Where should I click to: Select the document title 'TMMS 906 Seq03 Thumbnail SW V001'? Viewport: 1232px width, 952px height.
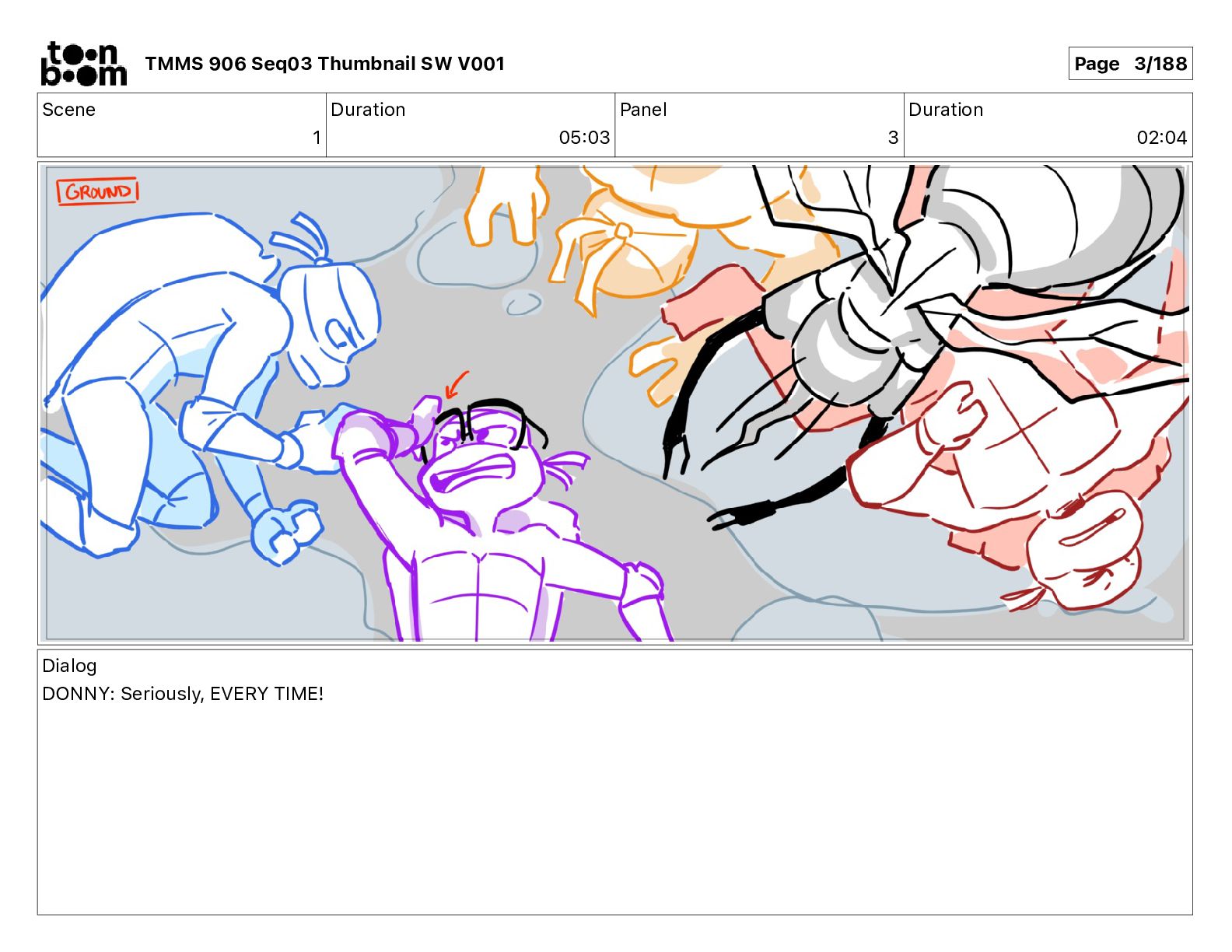click(x=325, y=64)
